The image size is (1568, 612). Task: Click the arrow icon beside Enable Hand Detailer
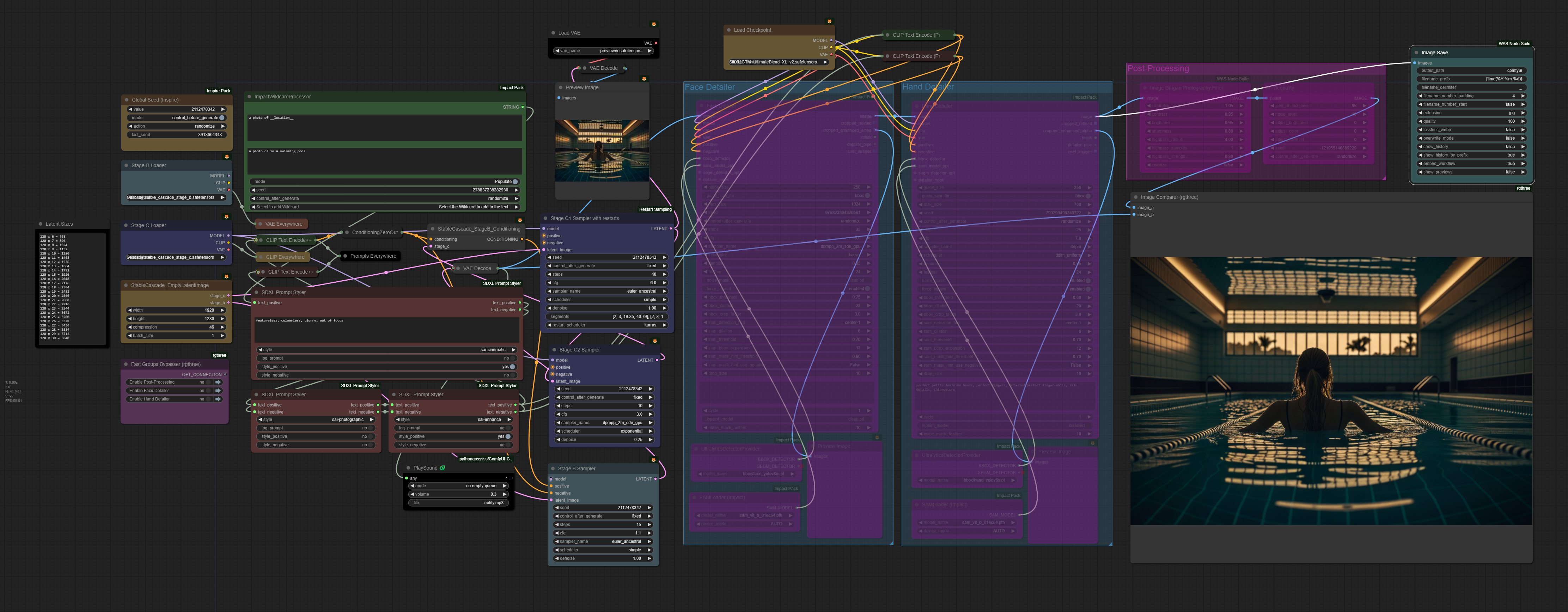[x=218, y=399]
